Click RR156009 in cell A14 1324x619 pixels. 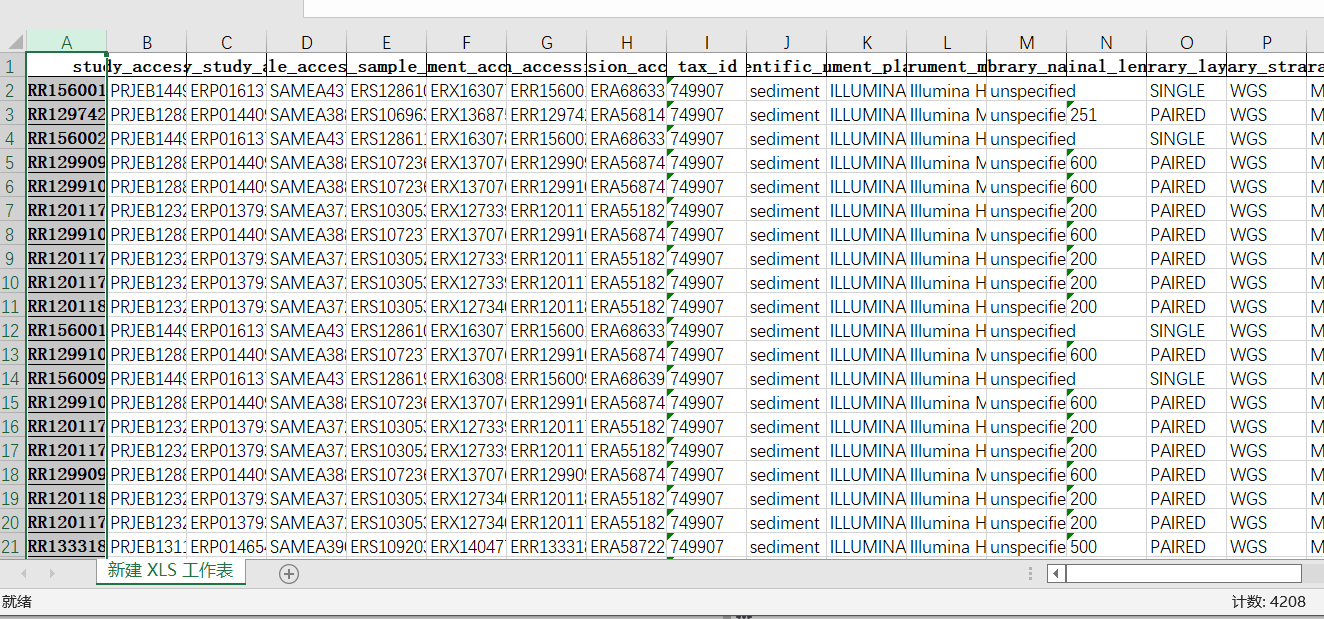tap(66, 378)
